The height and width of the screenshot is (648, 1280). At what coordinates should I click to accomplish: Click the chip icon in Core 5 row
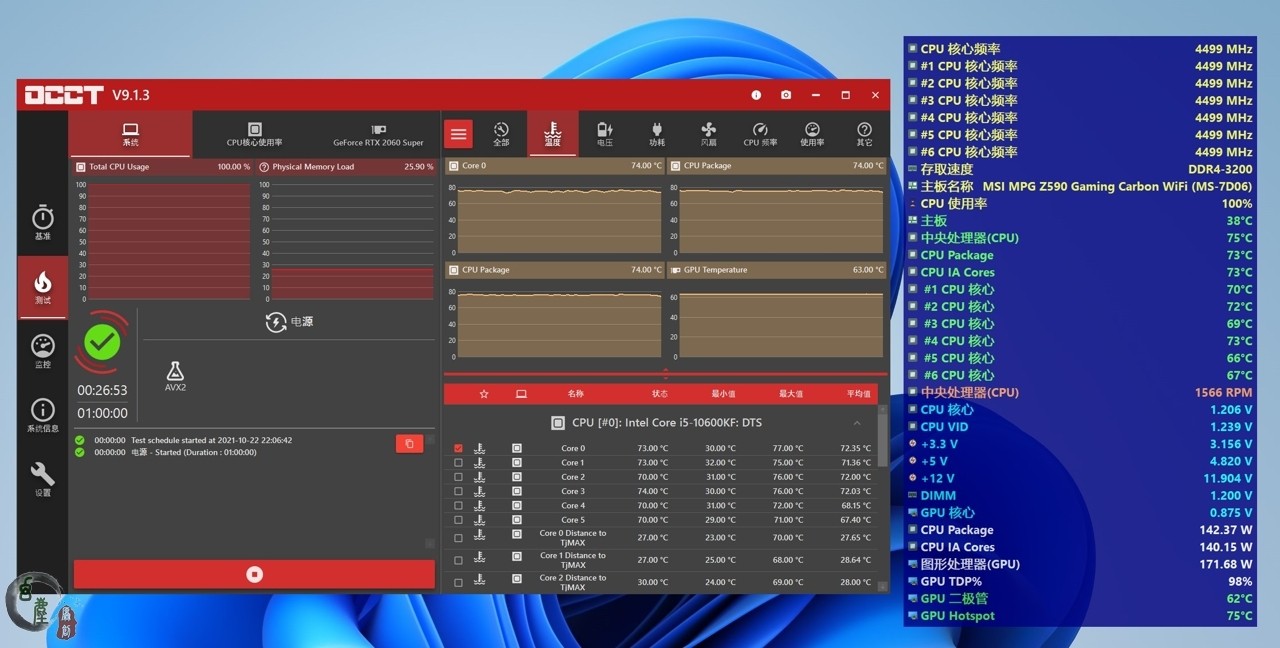(x=517, y=520)
